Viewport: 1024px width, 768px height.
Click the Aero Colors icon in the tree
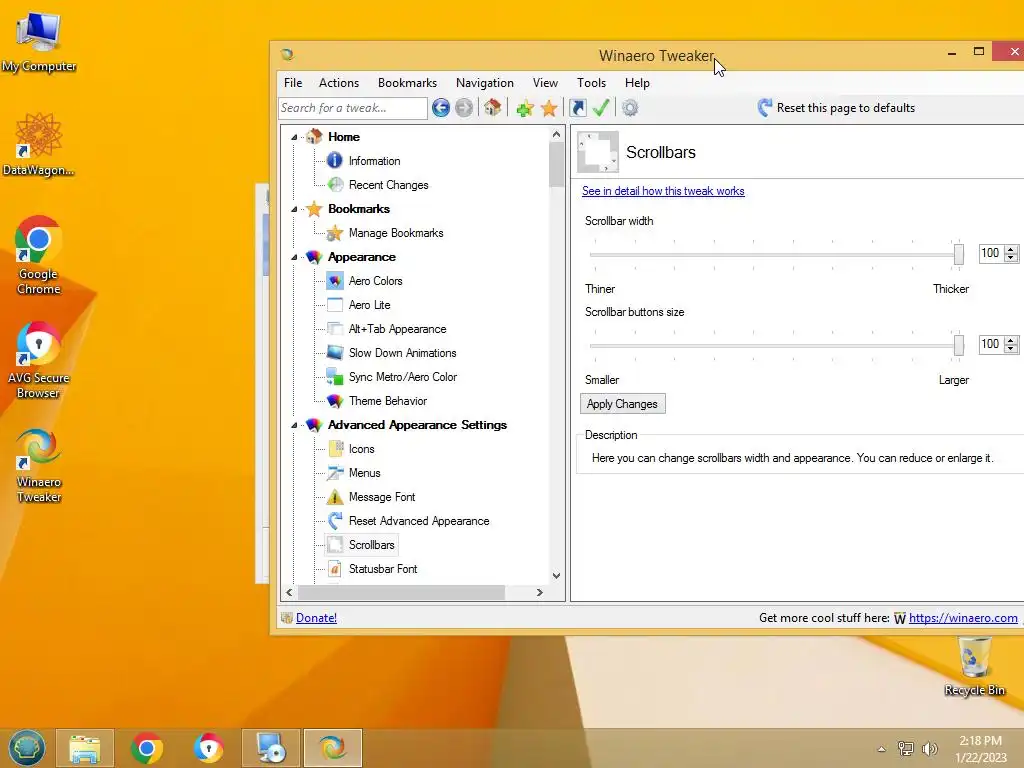coord(335,281)
